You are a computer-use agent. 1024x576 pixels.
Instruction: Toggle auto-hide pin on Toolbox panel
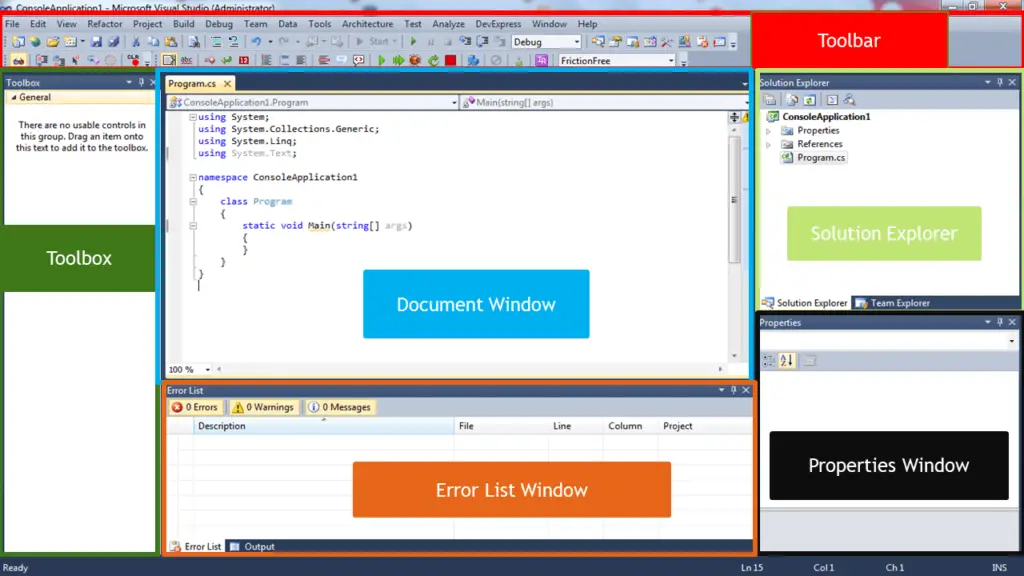click(141, 82)
